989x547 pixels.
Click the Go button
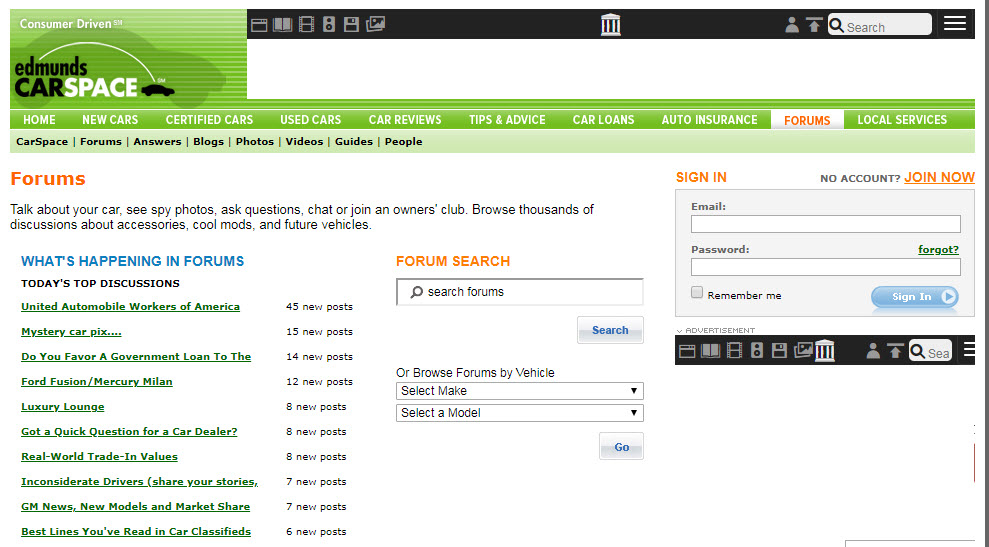click(x=621, y=447)
